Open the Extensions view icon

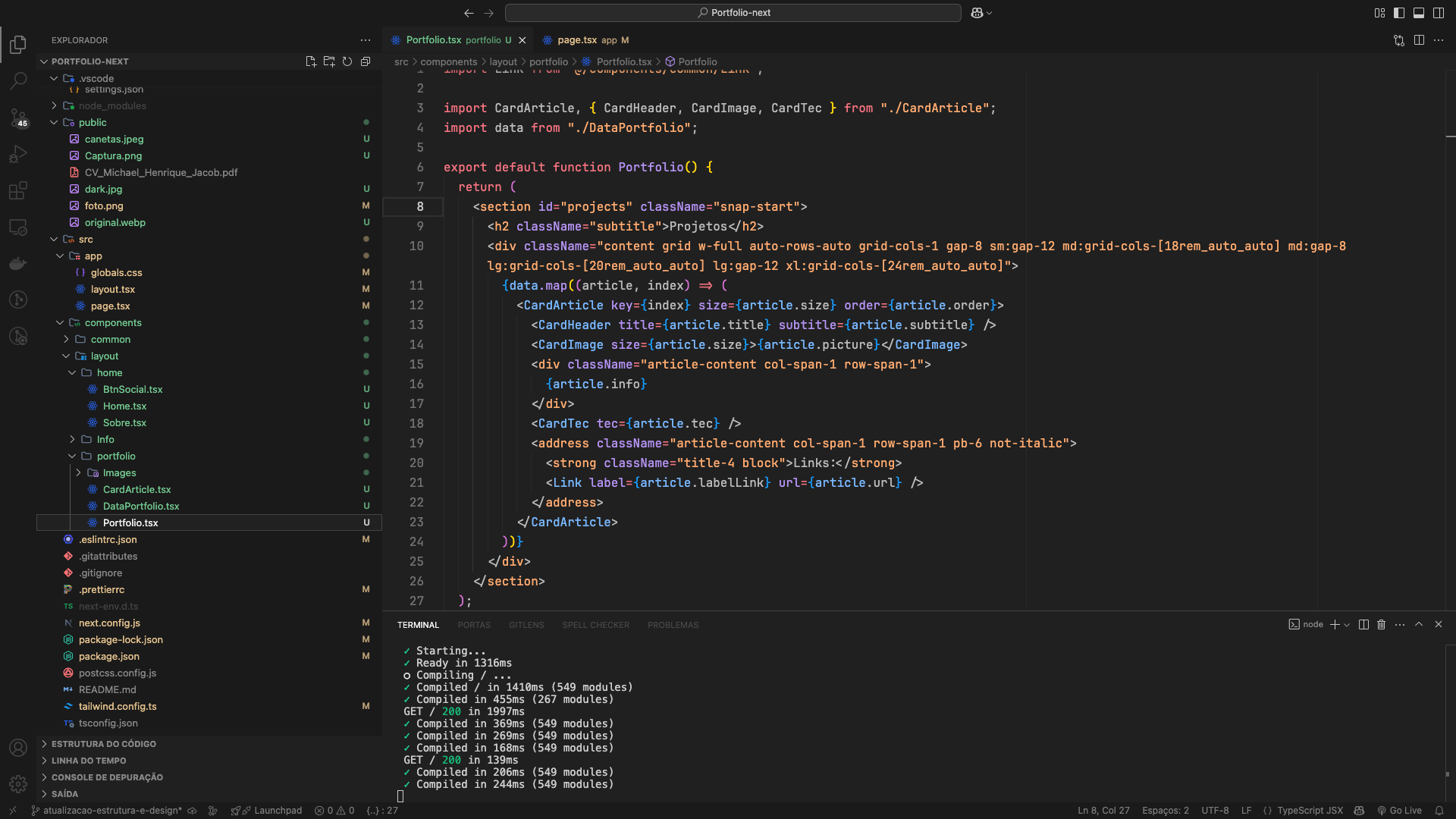[x=18, y=190]
